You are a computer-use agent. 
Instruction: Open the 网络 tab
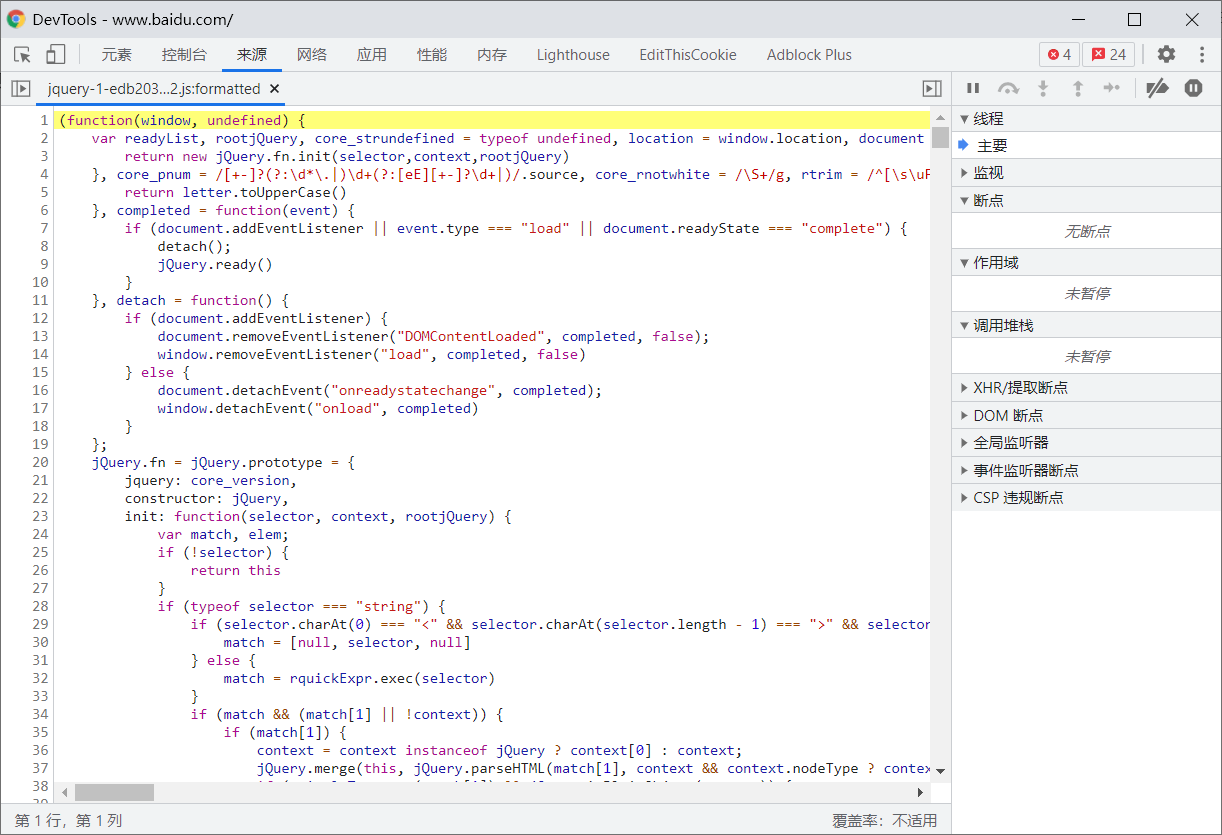[x=312, y=55]
